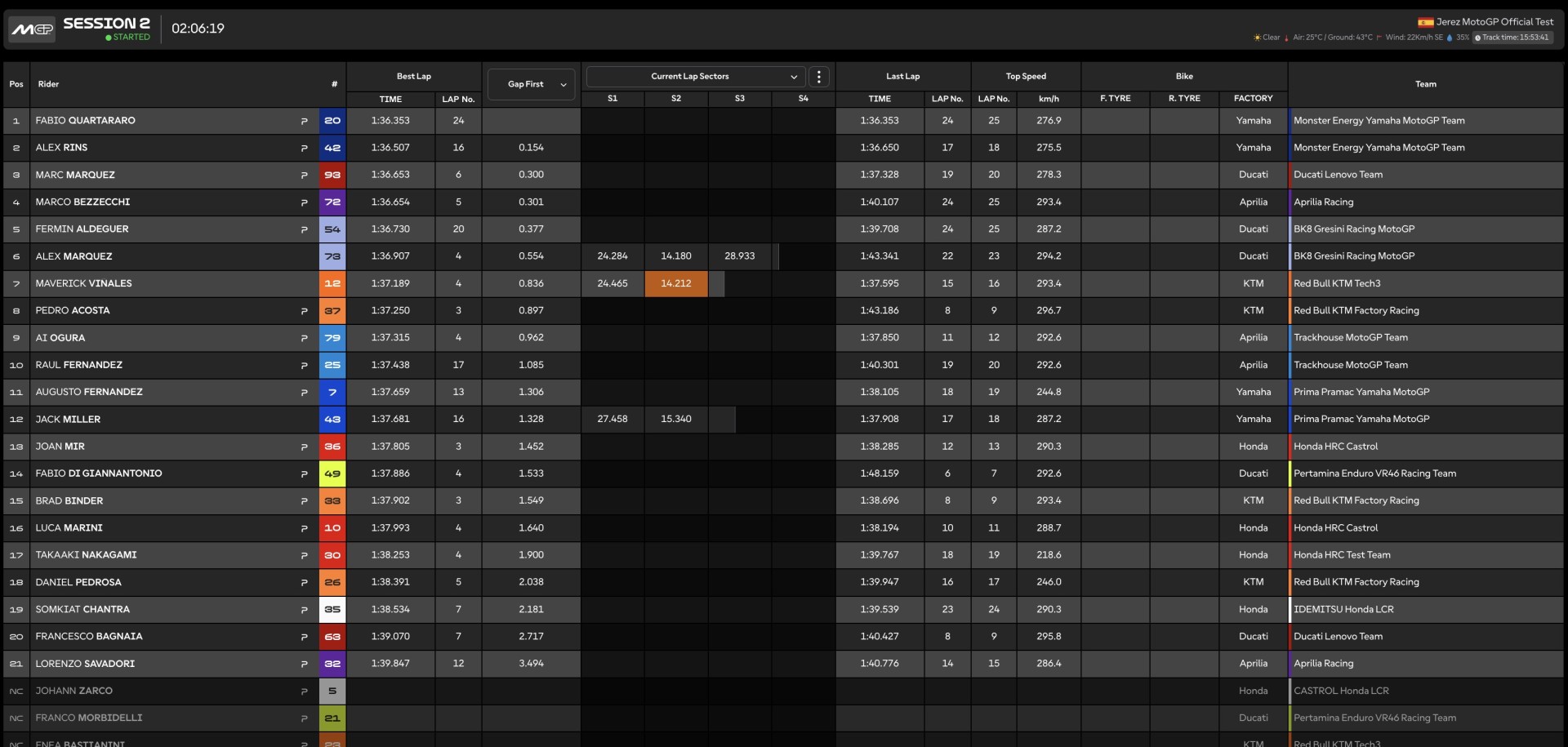Open the Gap First dropdown
1568x747 pixels.
(531, 84)
